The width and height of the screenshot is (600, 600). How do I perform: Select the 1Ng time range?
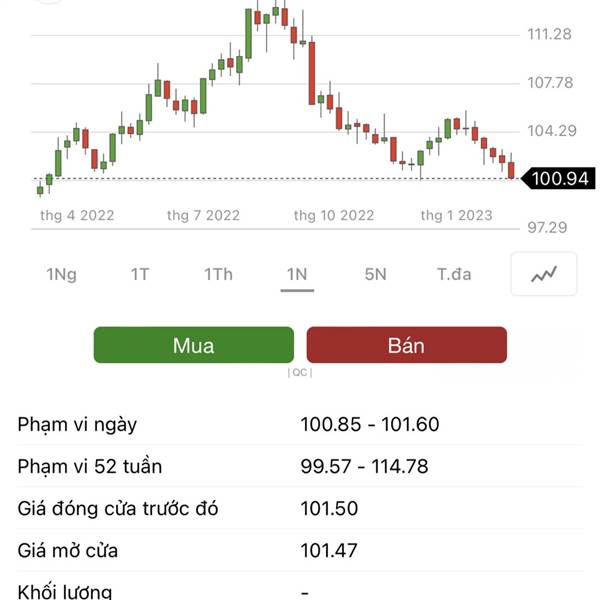[62, 274]
